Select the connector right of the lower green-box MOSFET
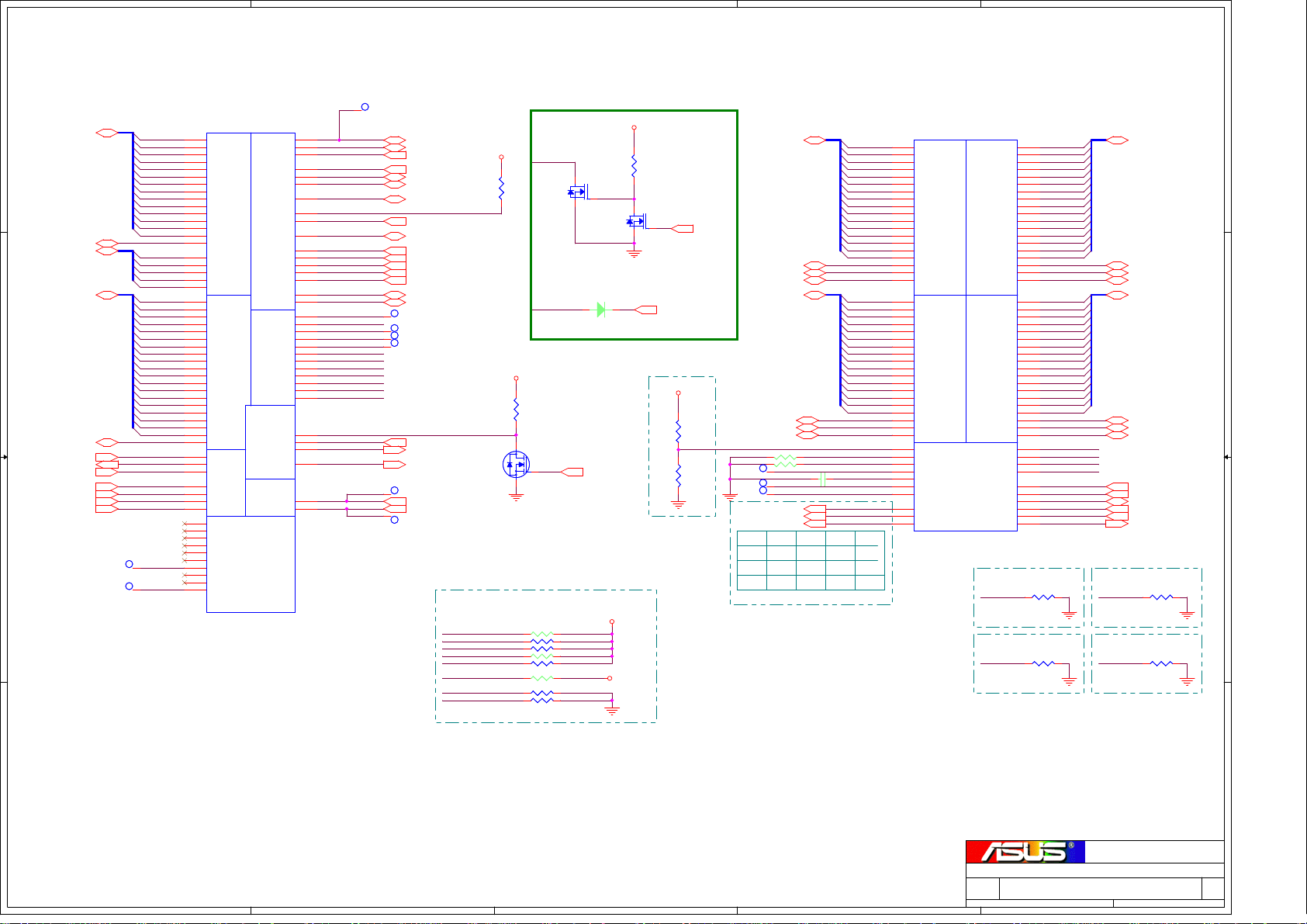Screen dimensions: 1307x924 (x=683, y=228)
